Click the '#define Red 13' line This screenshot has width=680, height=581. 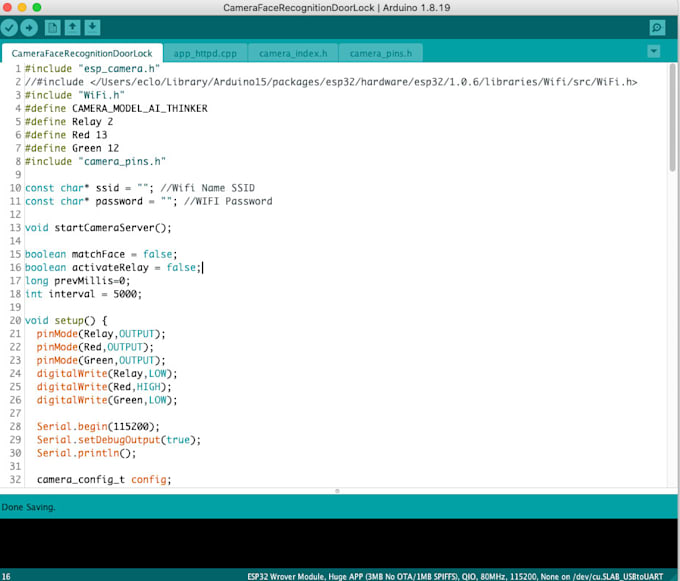[66, 135]
